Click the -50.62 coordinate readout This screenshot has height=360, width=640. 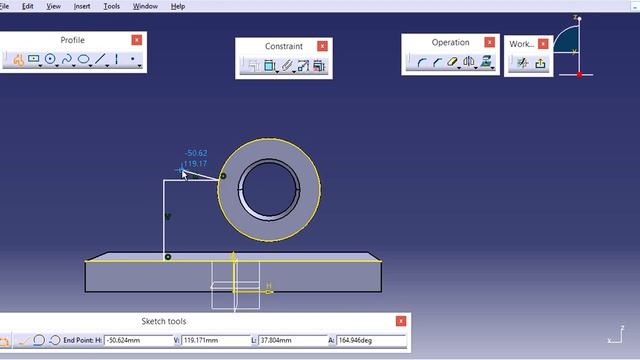point(196,153)
